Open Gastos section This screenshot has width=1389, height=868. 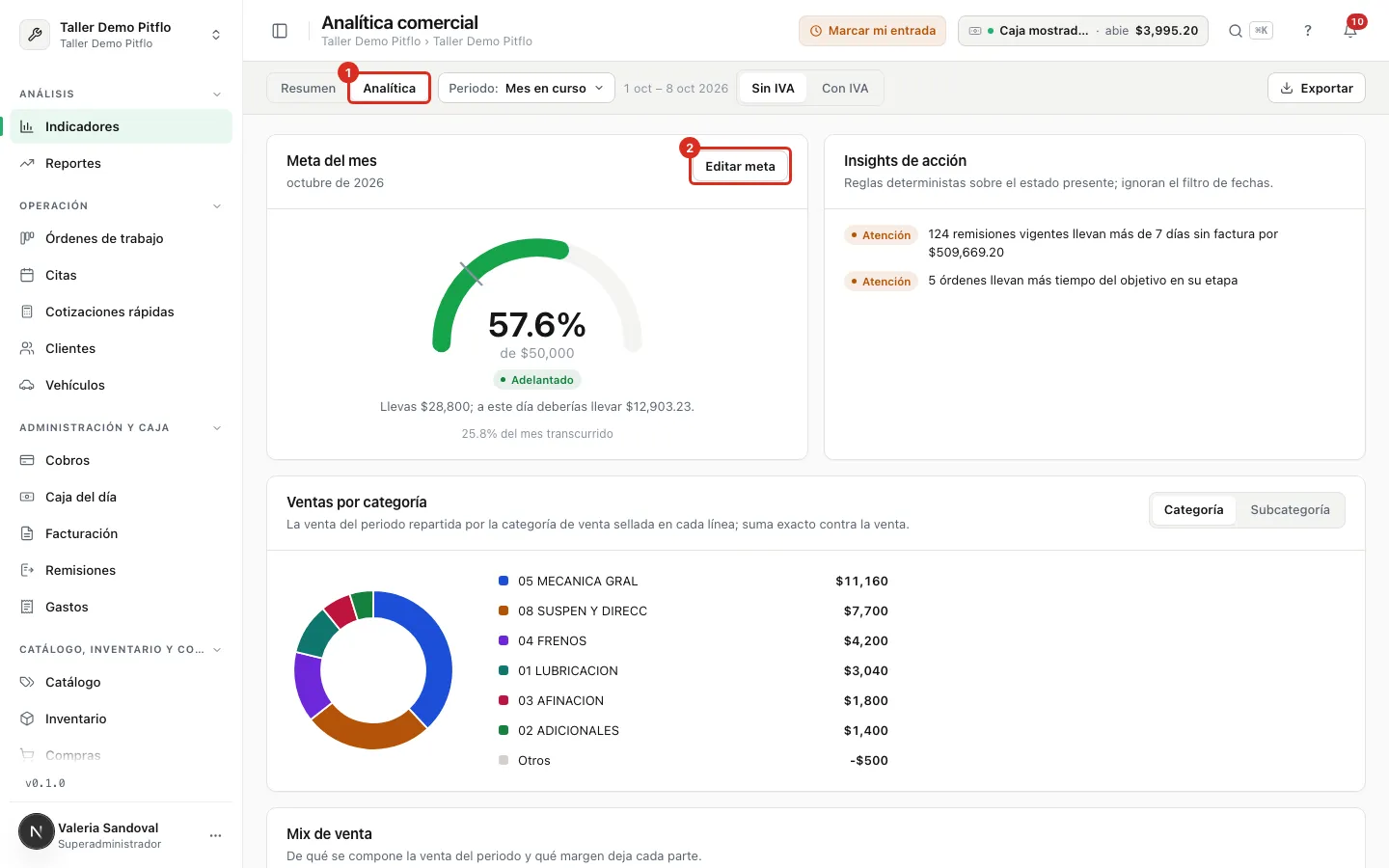pos(122,607)
